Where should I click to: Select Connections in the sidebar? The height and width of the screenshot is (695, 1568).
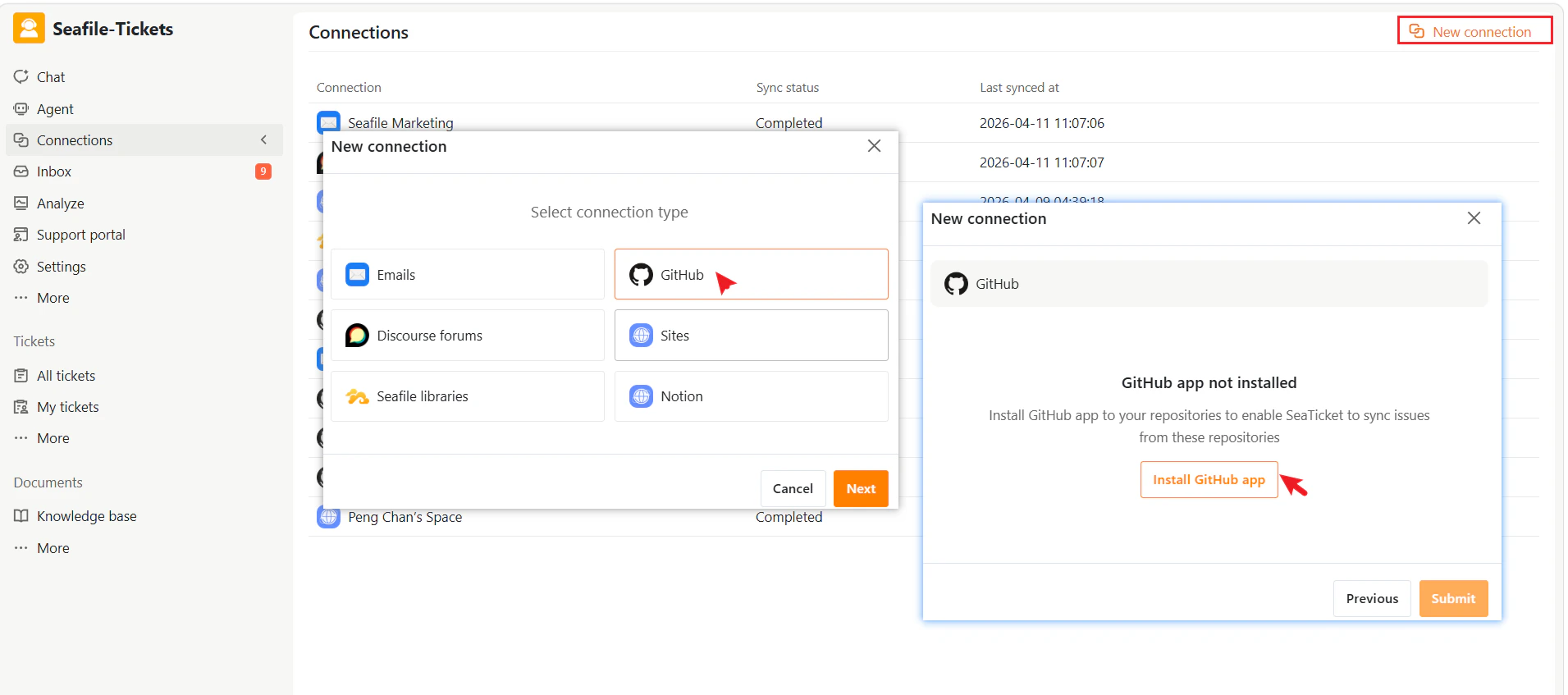click(144, 140)
